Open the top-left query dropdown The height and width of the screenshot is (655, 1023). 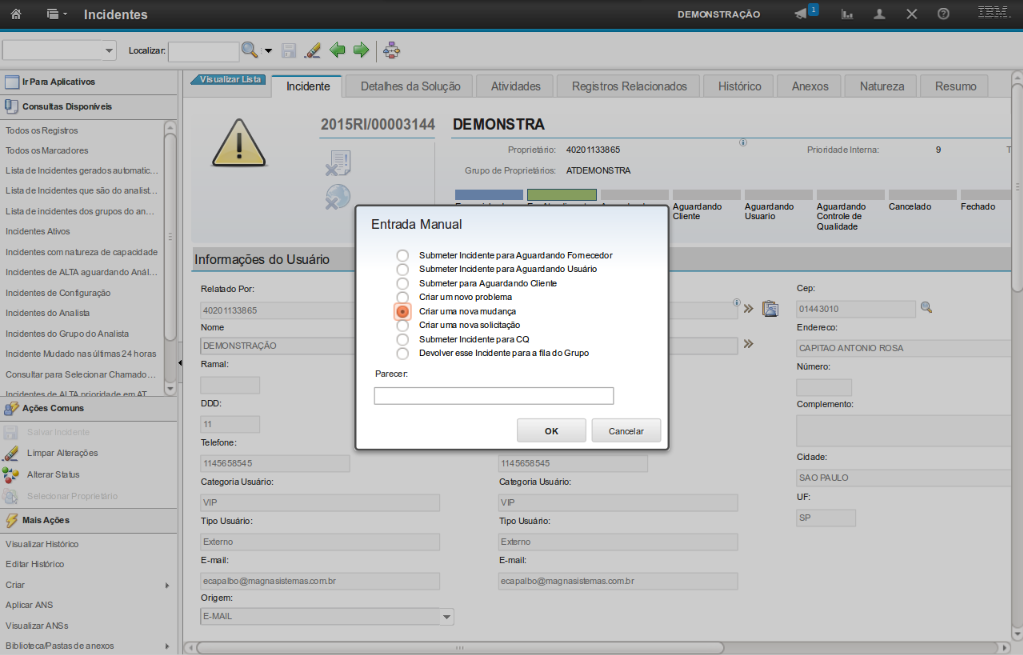109,50
